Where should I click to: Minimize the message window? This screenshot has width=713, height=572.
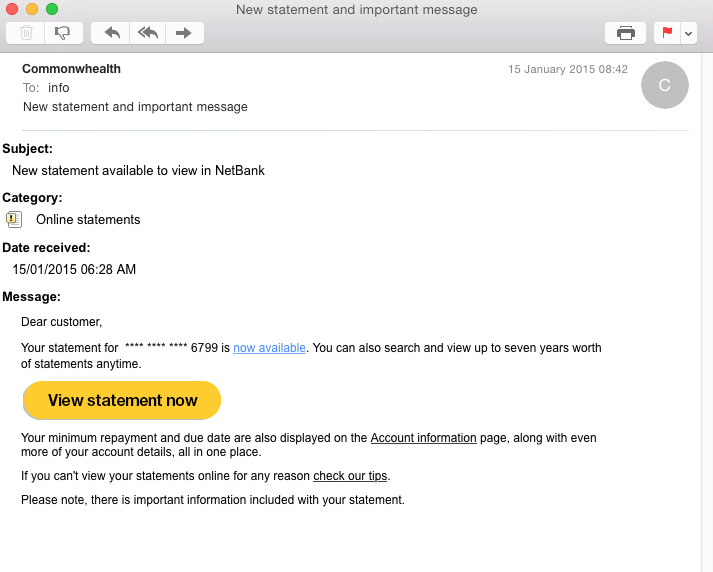(x=32, y=9)
